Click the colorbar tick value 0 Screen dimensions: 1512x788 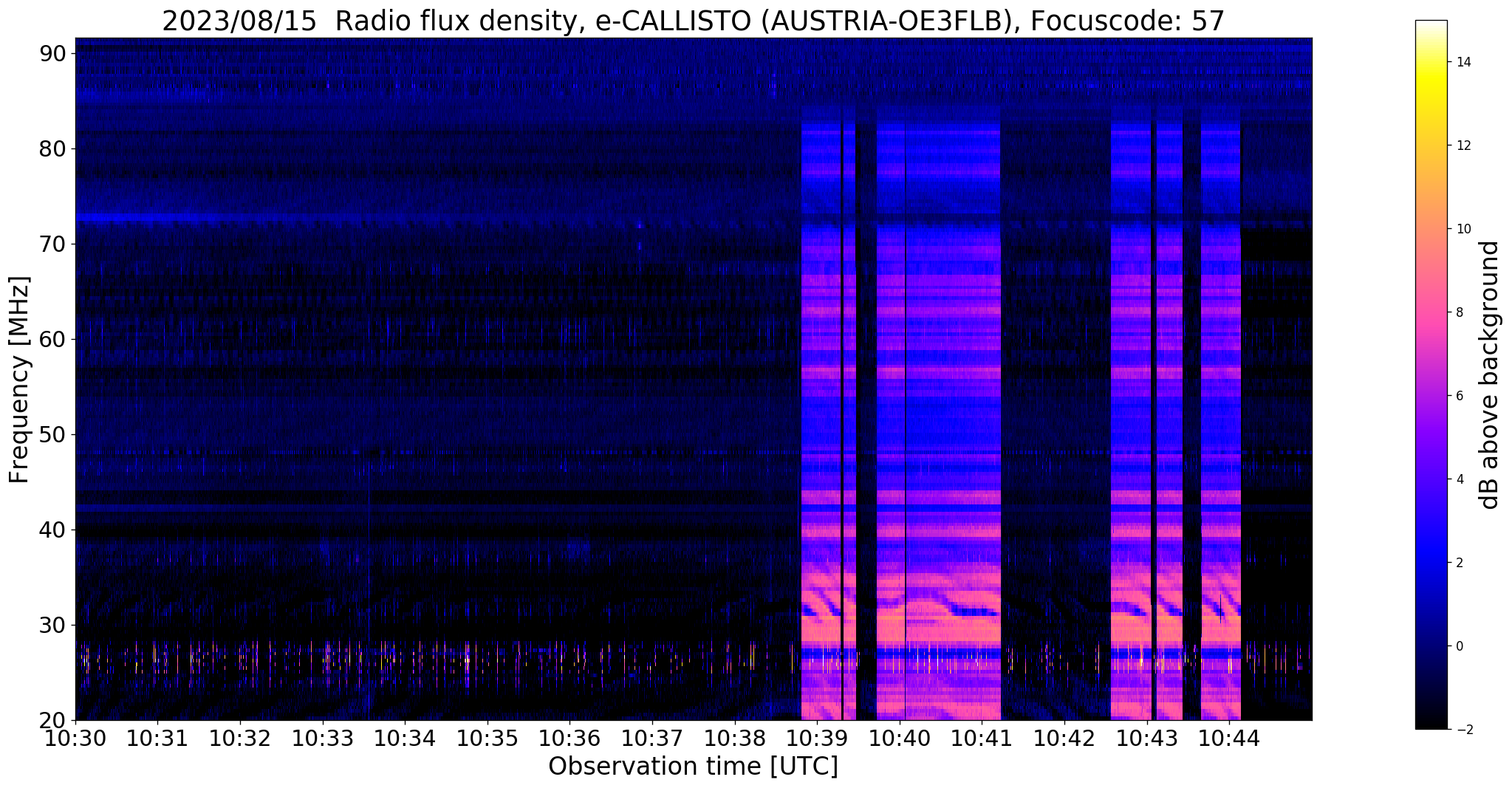1459,646
